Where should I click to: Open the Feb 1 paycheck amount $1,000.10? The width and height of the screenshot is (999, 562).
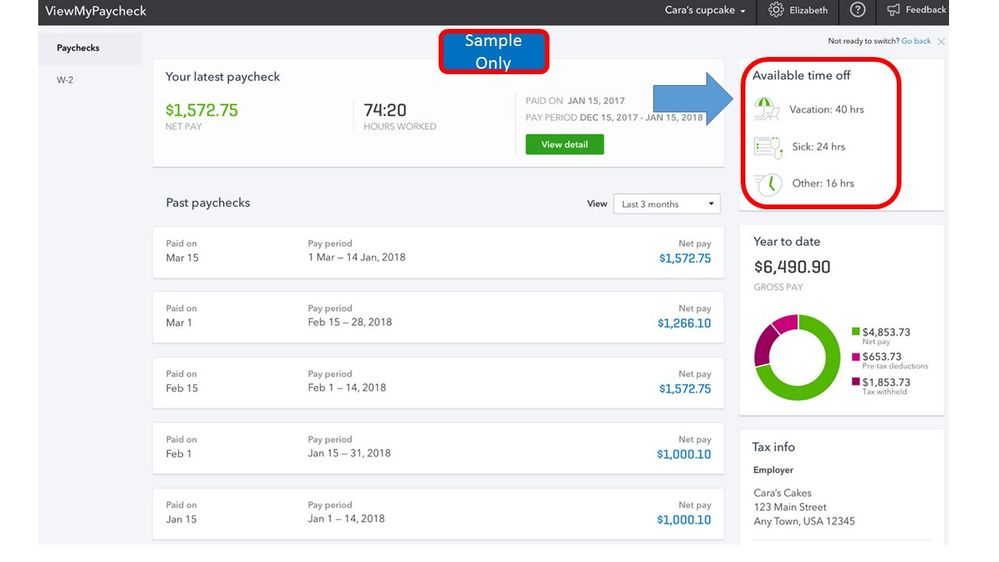click(684, 455)
